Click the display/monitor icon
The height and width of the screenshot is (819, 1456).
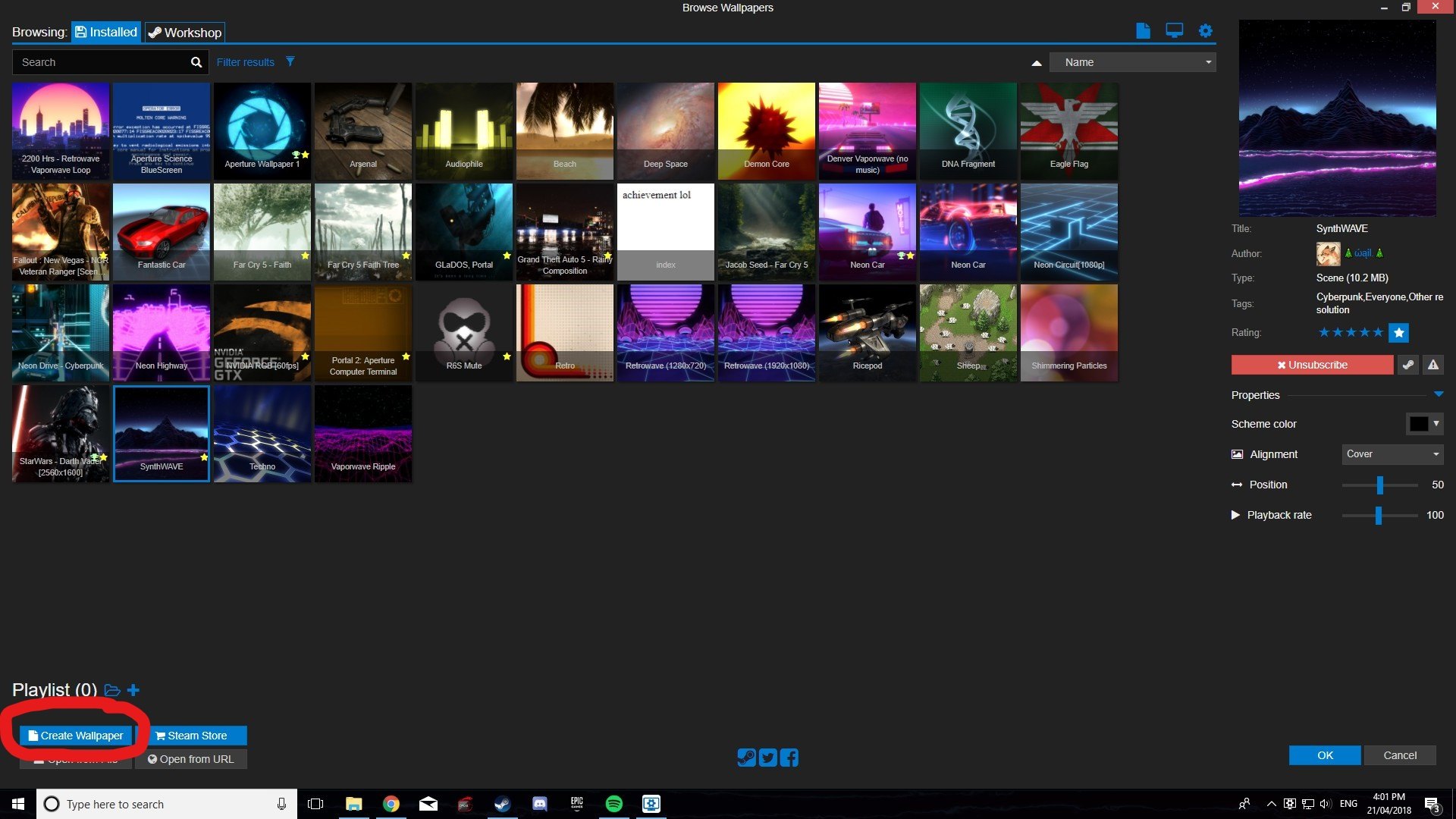pyautogui.click(x=1175, y=31)
